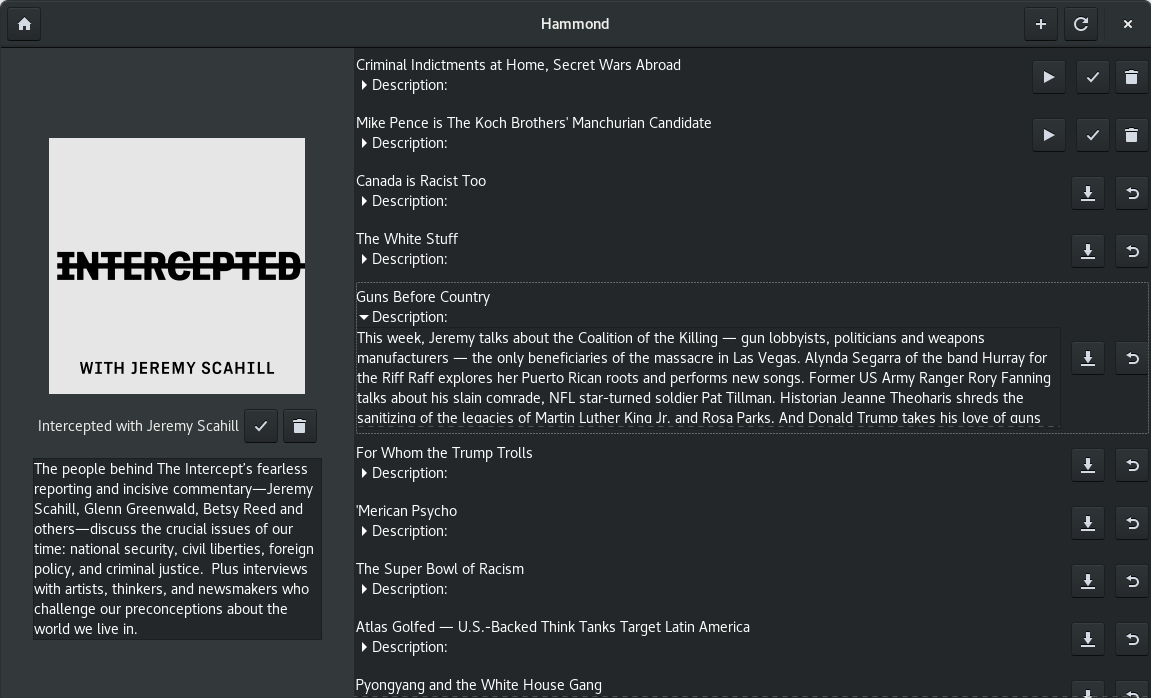Download the 'Merican Psycho episode
The height and width of the screenshot is (698, 1151).
pyautogui.click(x=1087, y=523)
